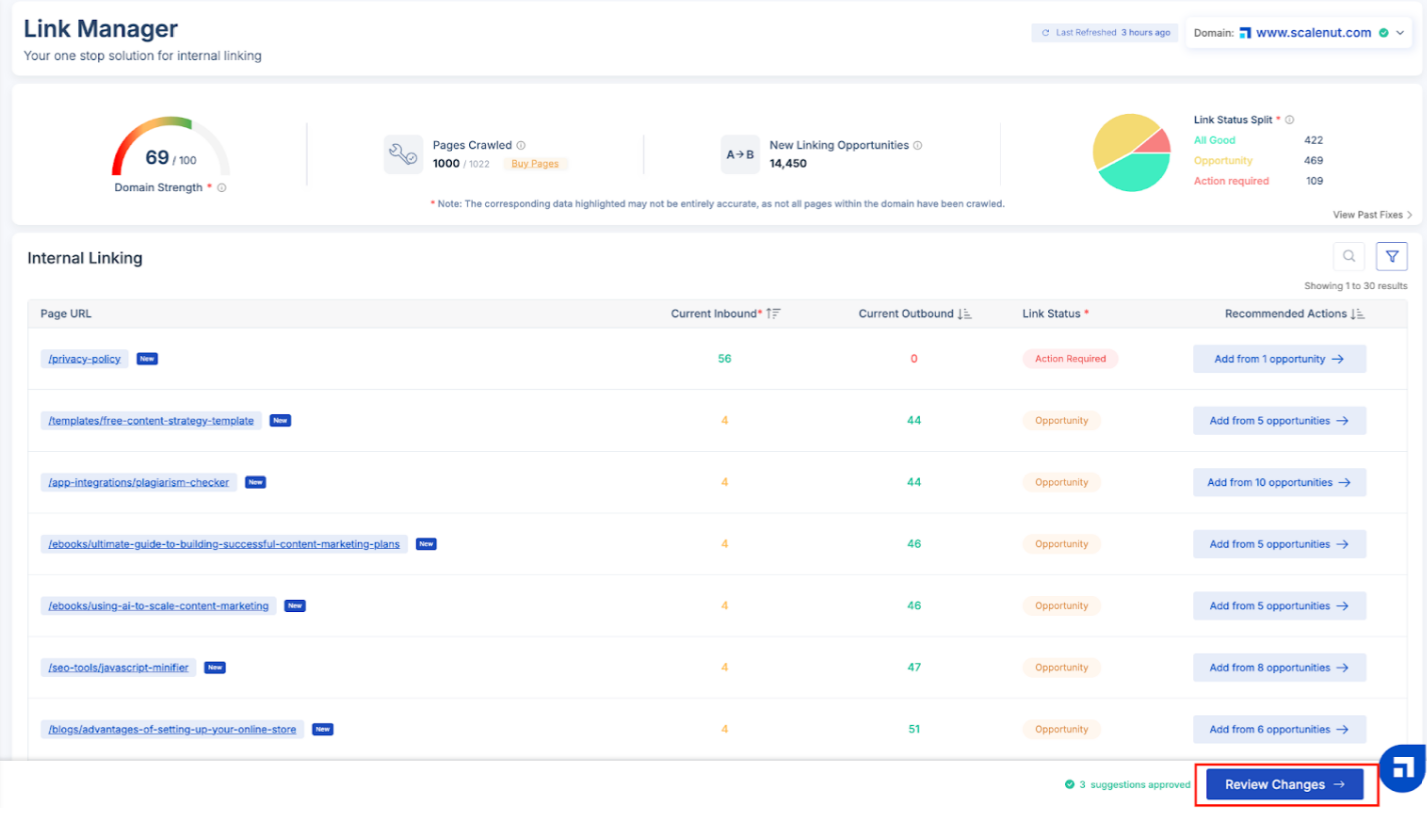This screenshot has width=1427, height=831.
Task: Click the Buy Pages button
Action: click(x=536, y=164)
